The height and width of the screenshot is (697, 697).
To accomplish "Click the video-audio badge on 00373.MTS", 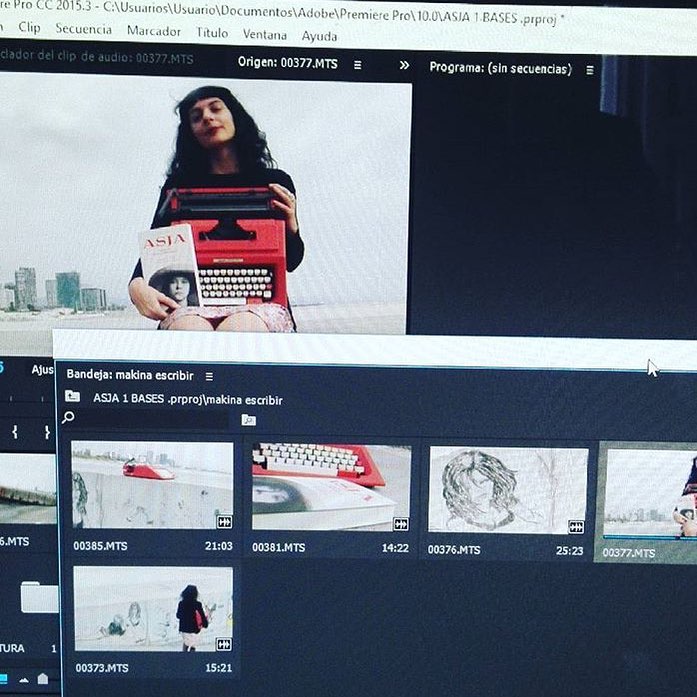I will pyautogui.click(x=224, y=644).
